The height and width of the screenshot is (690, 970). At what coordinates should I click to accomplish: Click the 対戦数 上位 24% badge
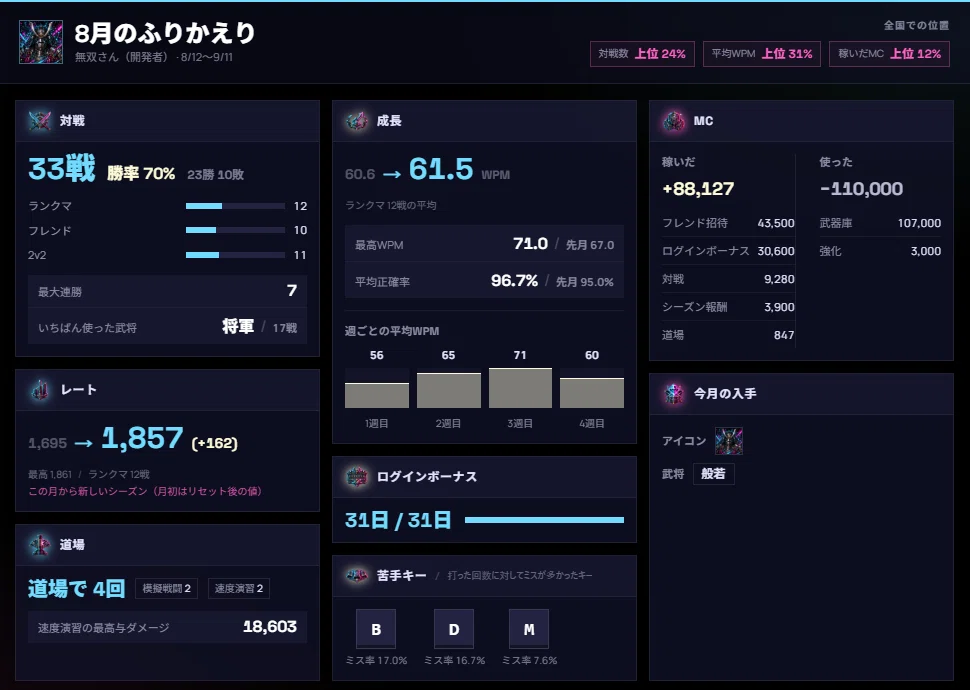(x=642, y=54)
